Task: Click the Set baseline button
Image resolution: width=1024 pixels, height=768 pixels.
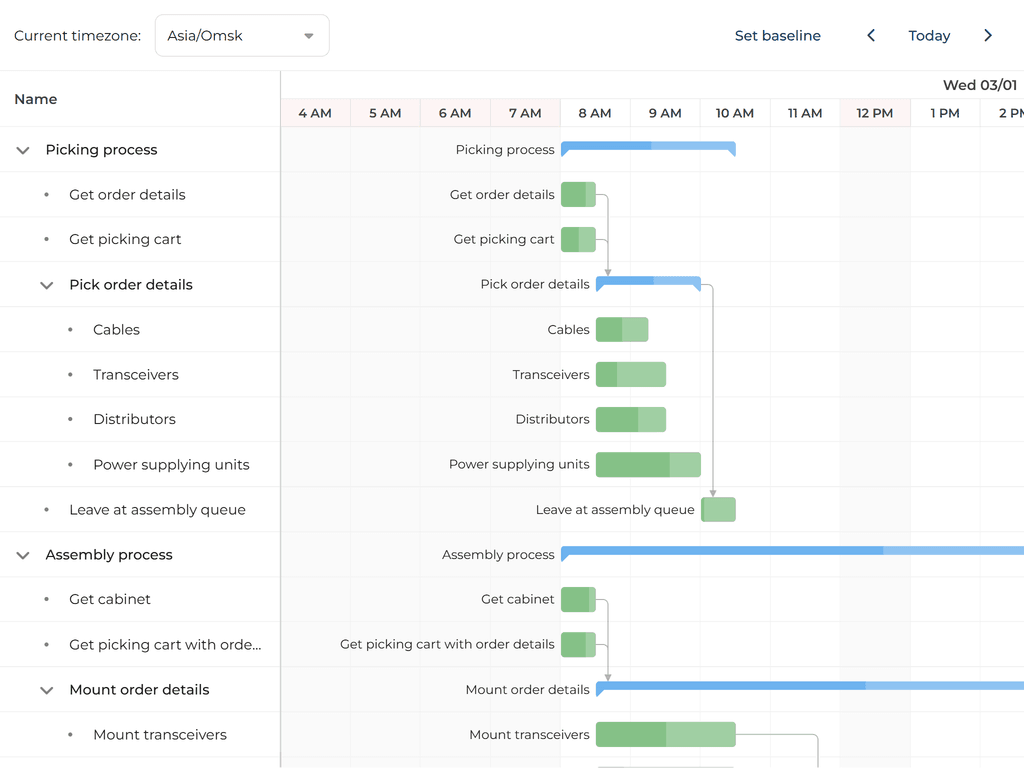Action: click(x=777, y=36)
